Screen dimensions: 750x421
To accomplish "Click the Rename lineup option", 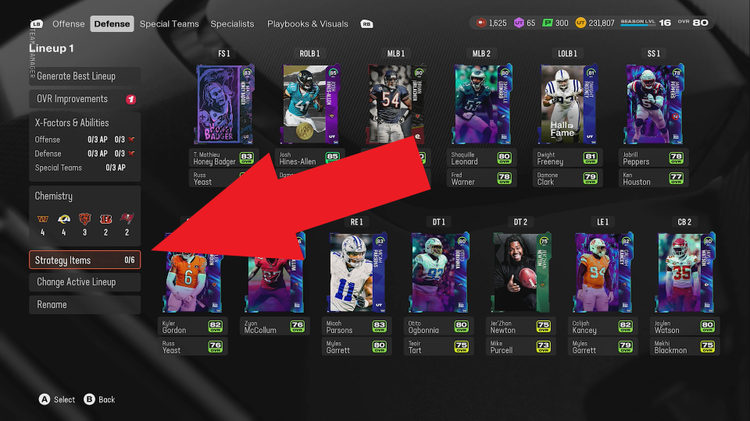I will (x=84, y=304).
